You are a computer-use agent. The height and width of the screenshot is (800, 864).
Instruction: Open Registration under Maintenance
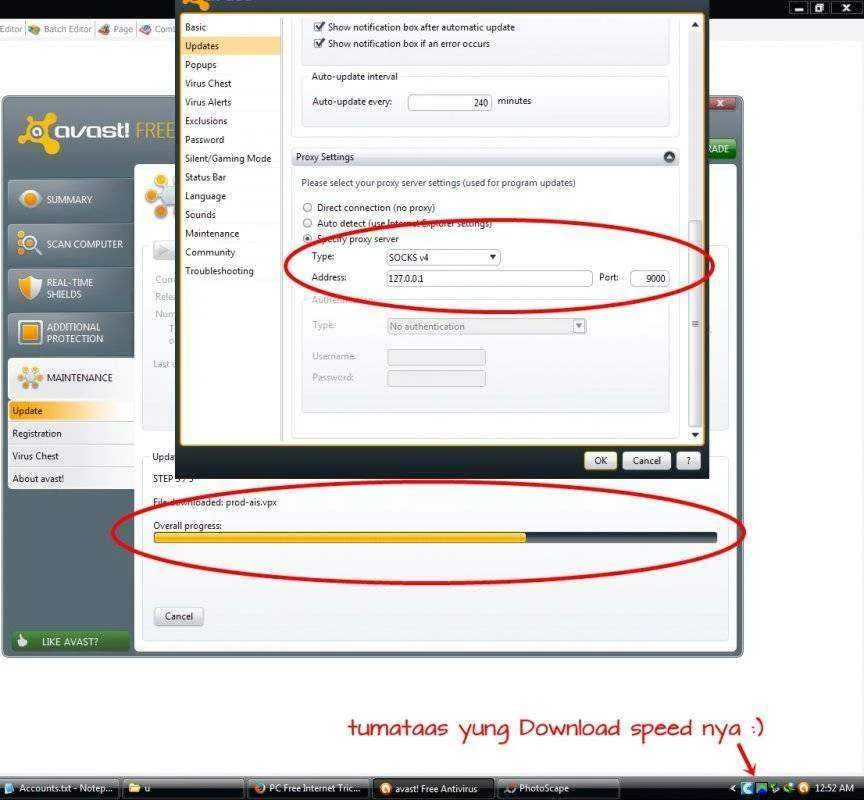[x=71, y=433]
